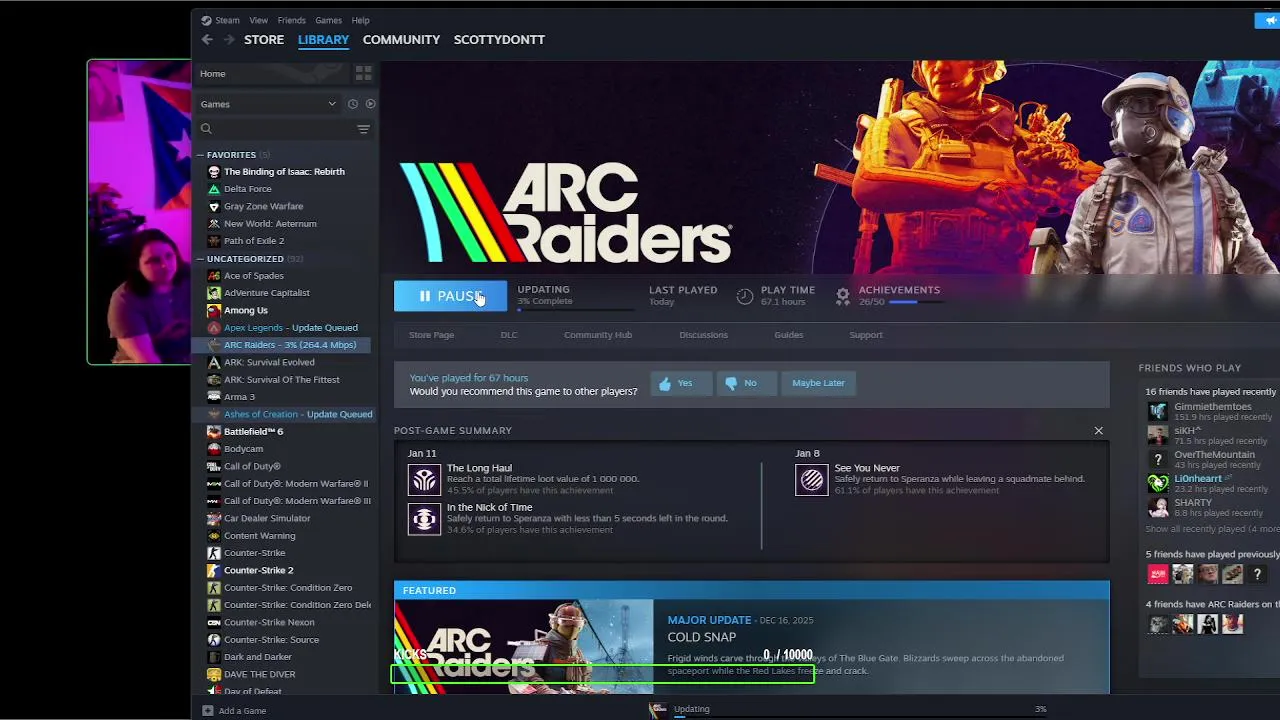Open the DLC link

coord(509,335)
